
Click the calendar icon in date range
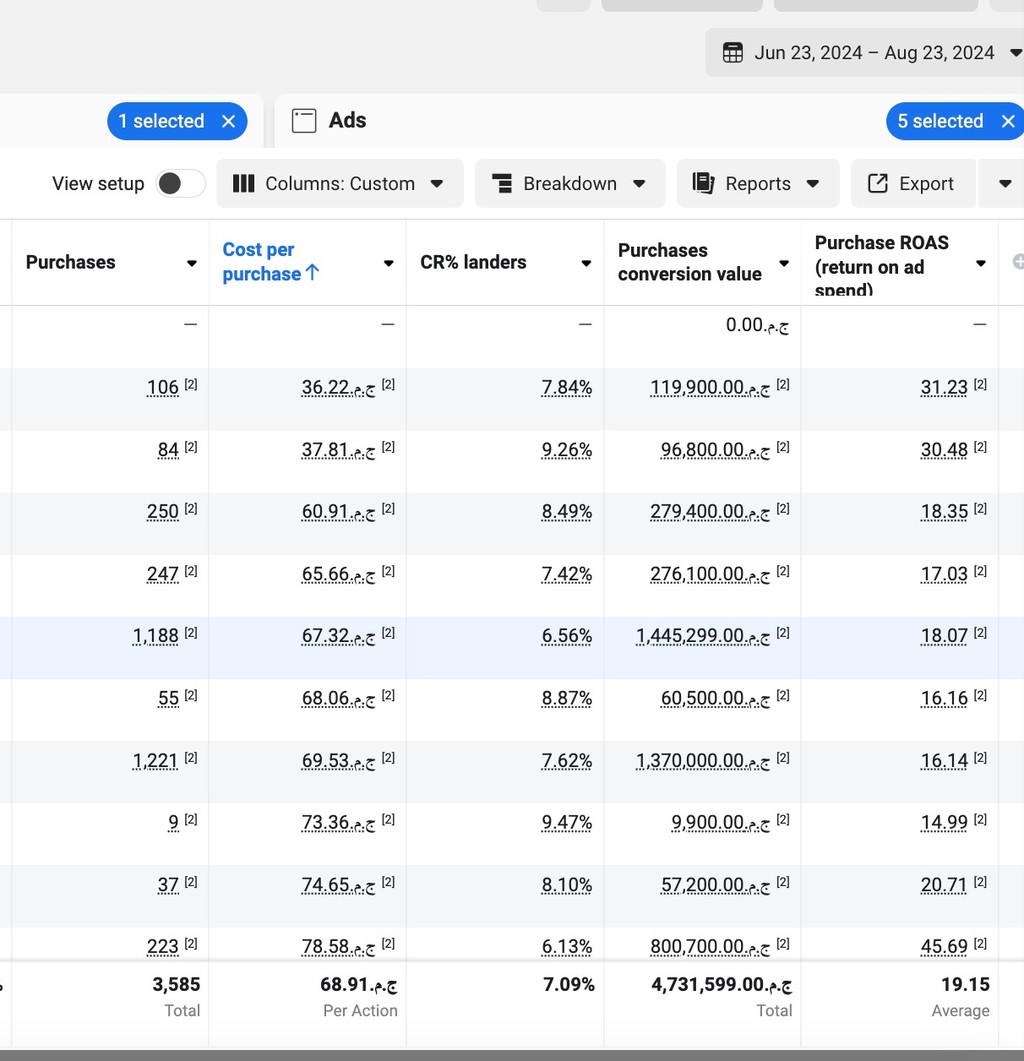(732, 53)
